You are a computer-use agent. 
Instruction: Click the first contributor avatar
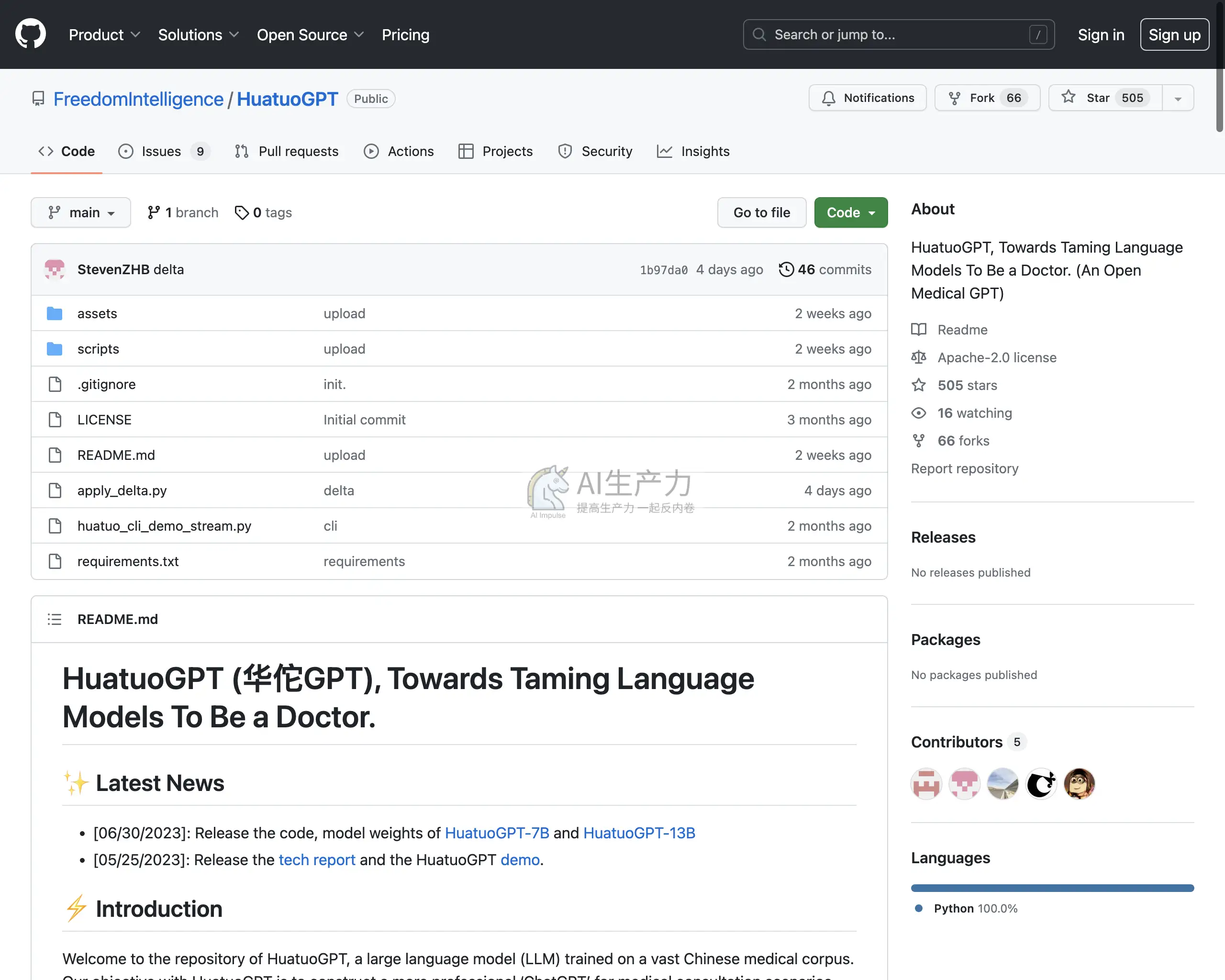(x=926, y=783)
